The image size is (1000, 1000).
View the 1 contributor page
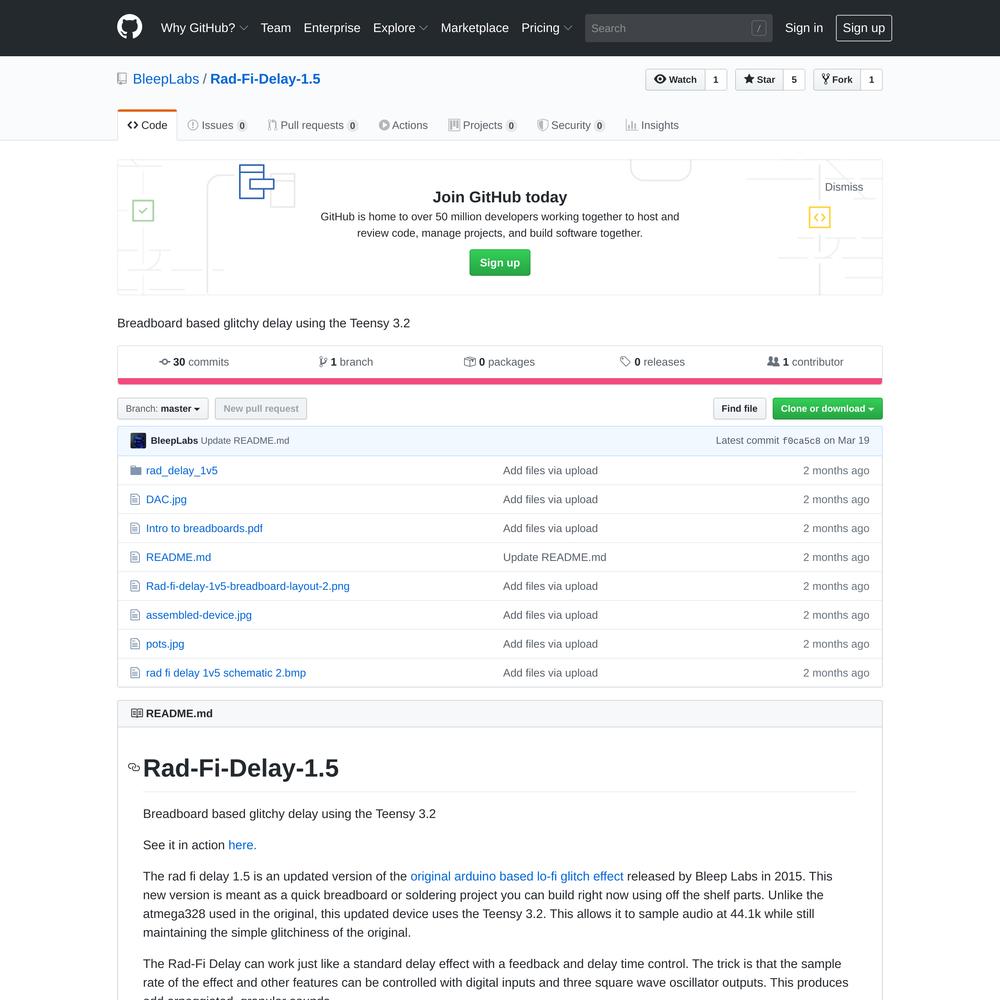805,362
